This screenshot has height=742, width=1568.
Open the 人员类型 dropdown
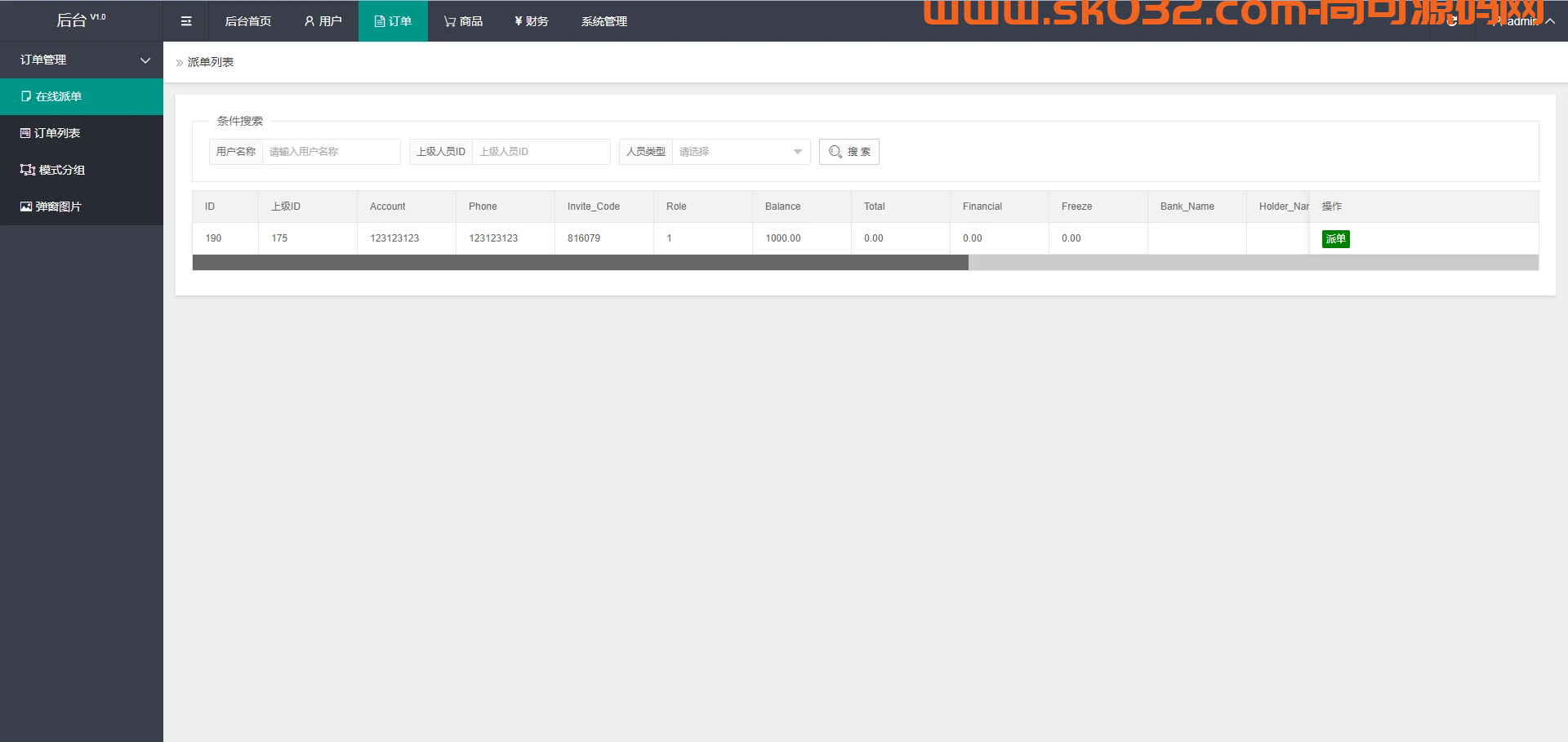point(741,152)
